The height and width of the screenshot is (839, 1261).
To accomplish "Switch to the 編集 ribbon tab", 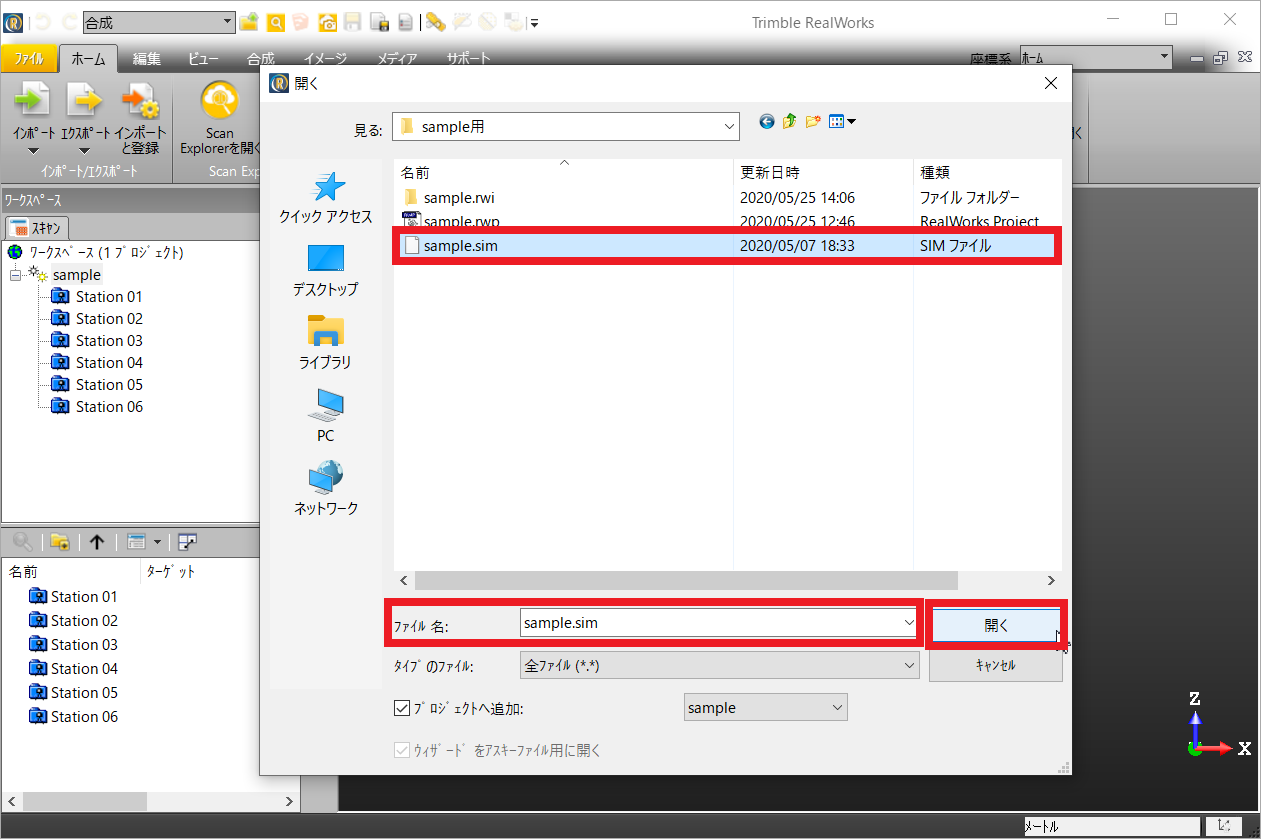I will [147, 59].
